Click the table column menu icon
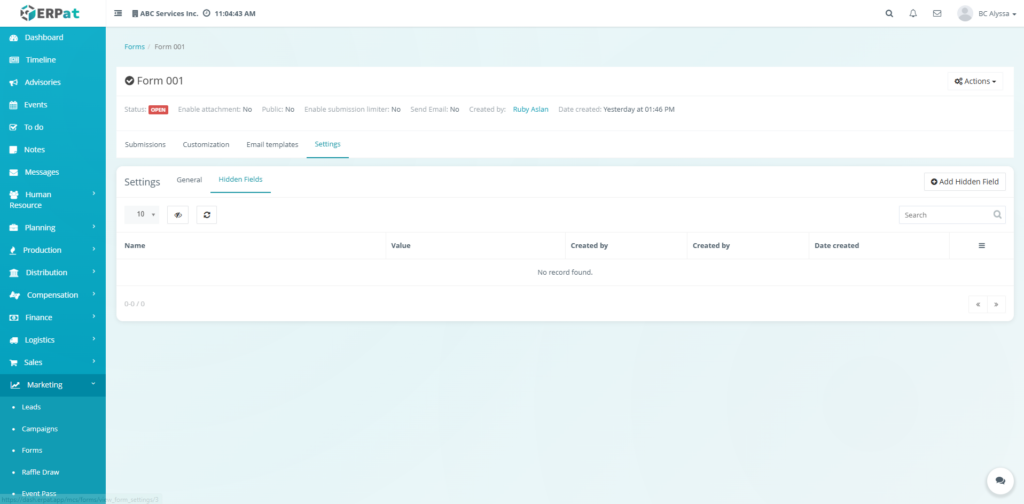 981,245
